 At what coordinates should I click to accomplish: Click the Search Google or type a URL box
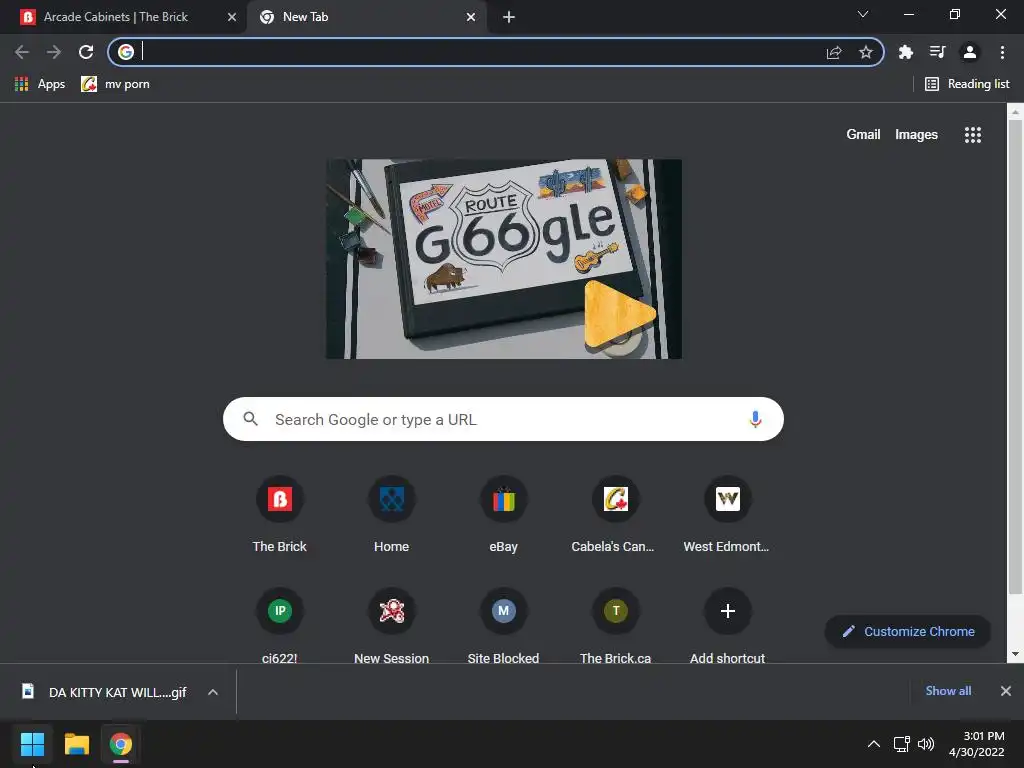[x=503, y=419]
